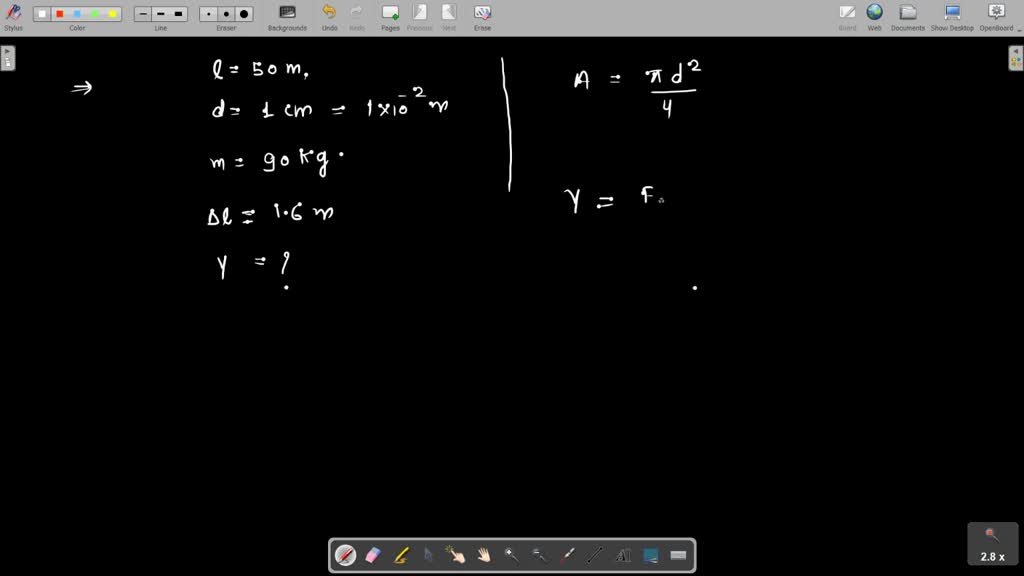Show the virtual keyboard
1024x576 pixels.
pyautogui.click(x=679, y=555)
